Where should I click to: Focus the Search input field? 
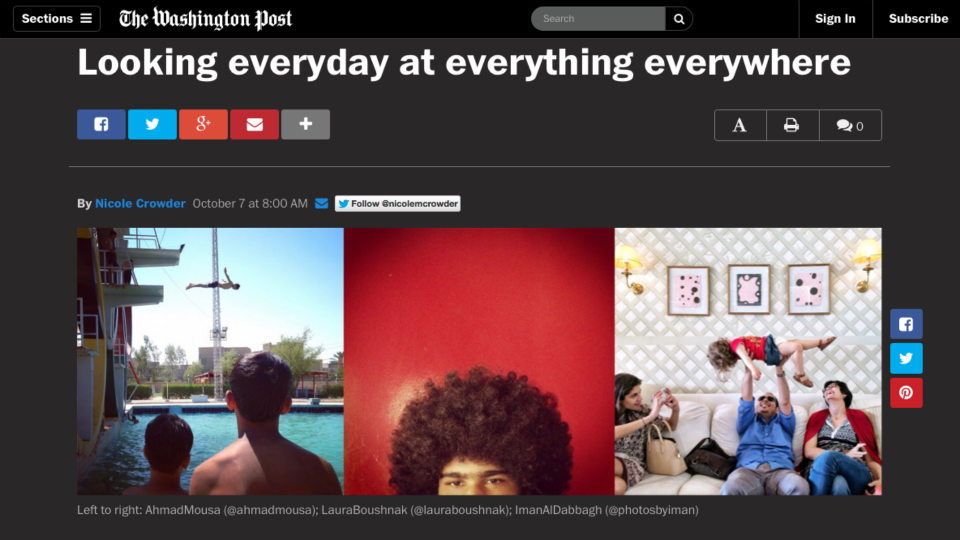[x=598, y=19]
